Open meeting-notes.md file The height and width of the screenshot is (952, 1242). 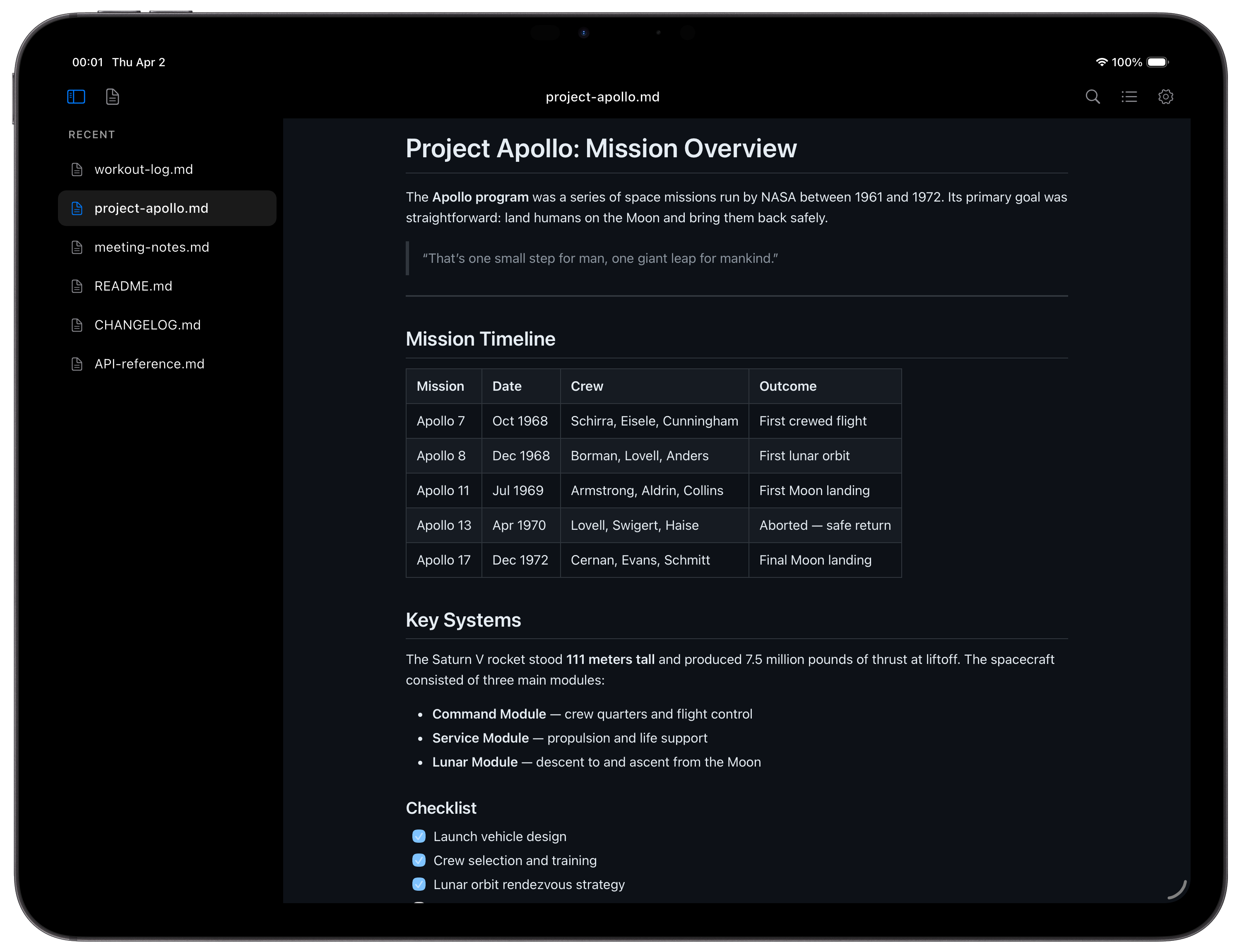167,247
